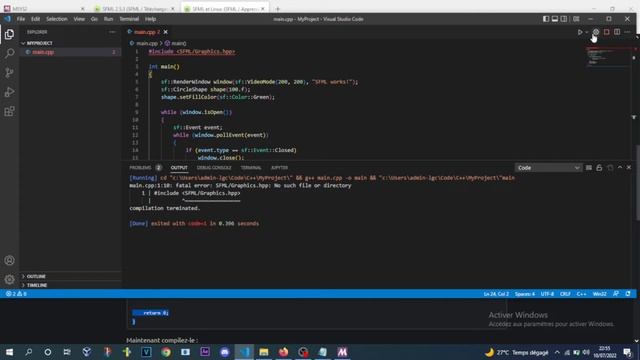This screenshot has height=360, width=640.
Task: Split the editor to the right
Action: tap(617, 32)
